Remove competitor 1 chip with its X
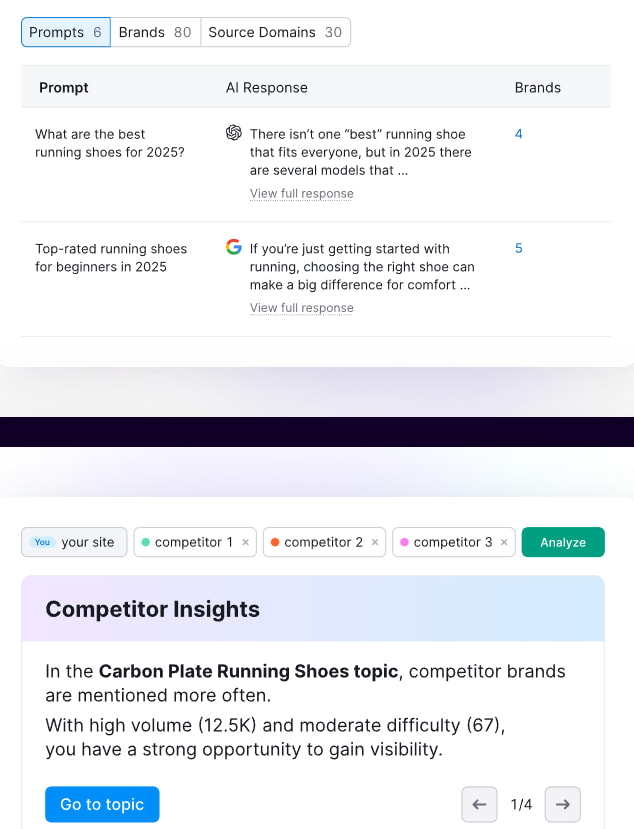Image resolution: width=634 pixels, height=829 pixels. (x=245, y=542)
